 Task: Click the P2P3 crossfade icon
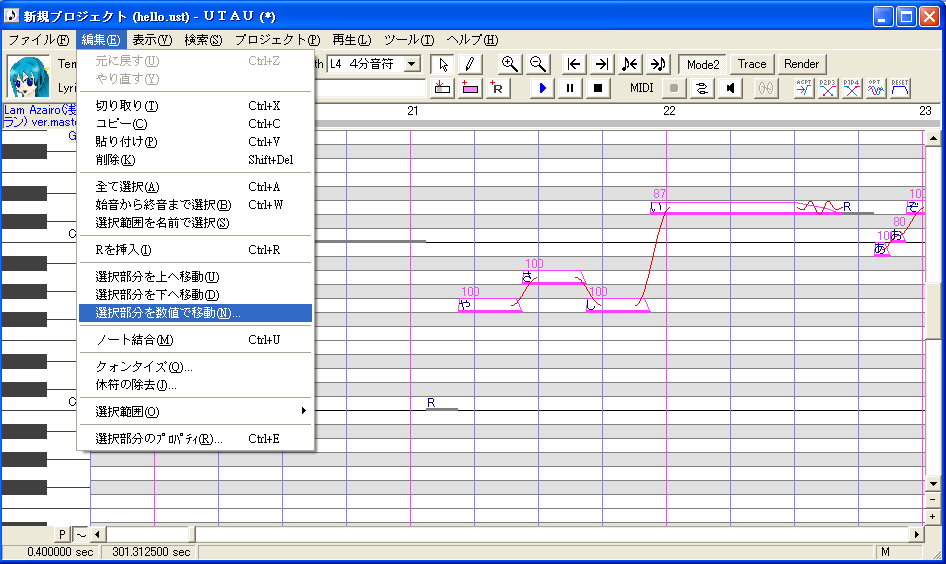(x=828, y=88)
